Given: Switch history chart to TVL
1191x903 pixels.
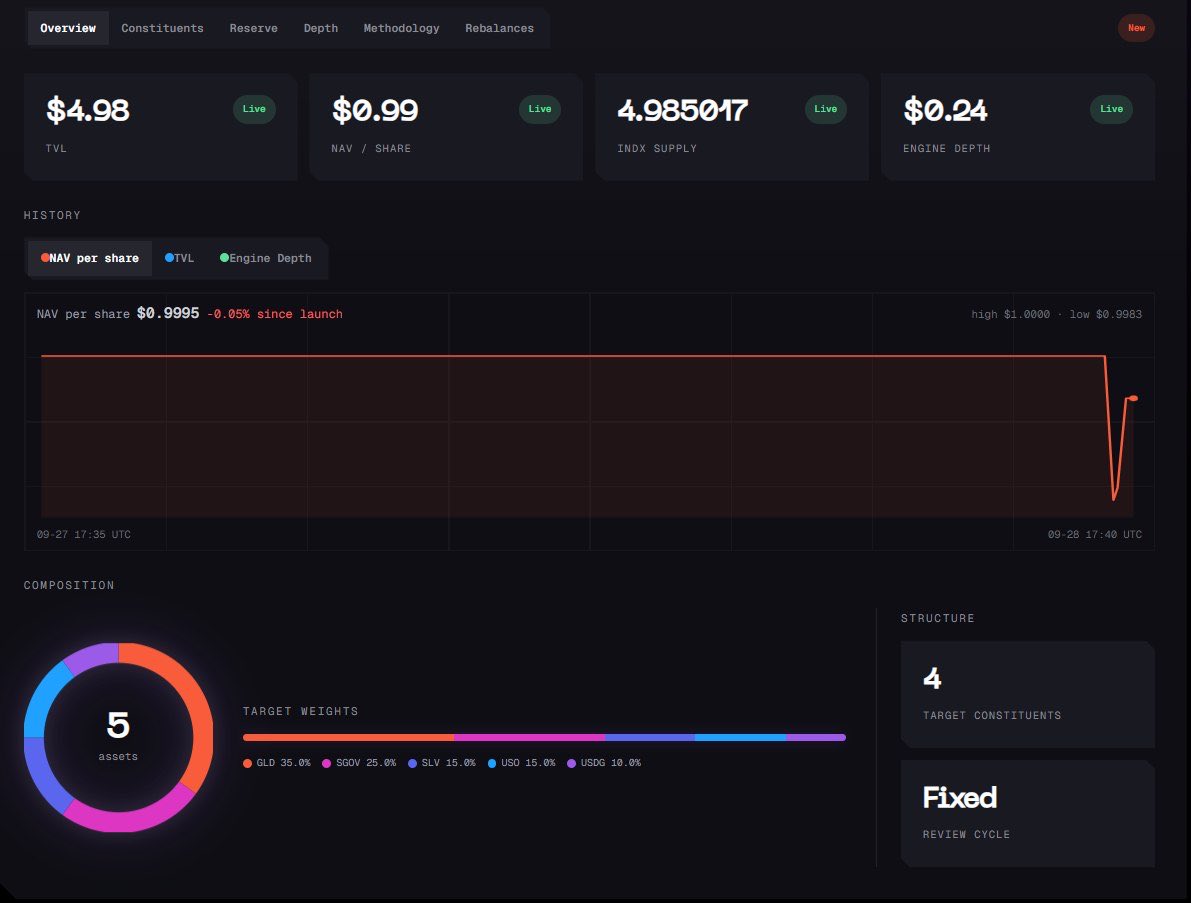Looking at the screenshot, I should [x=179, y=258].
